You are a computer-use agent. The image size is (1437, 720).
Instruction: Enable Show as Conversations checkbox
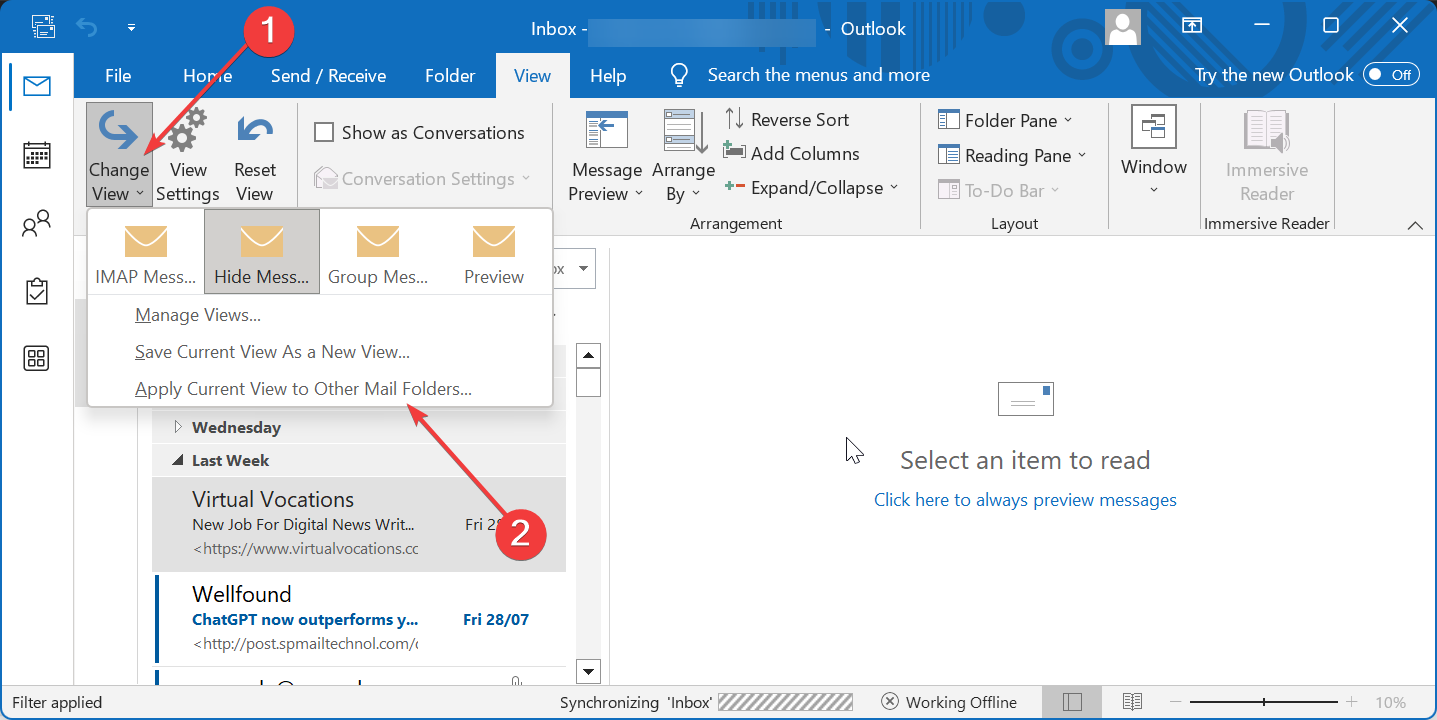(x=324, y=132)
